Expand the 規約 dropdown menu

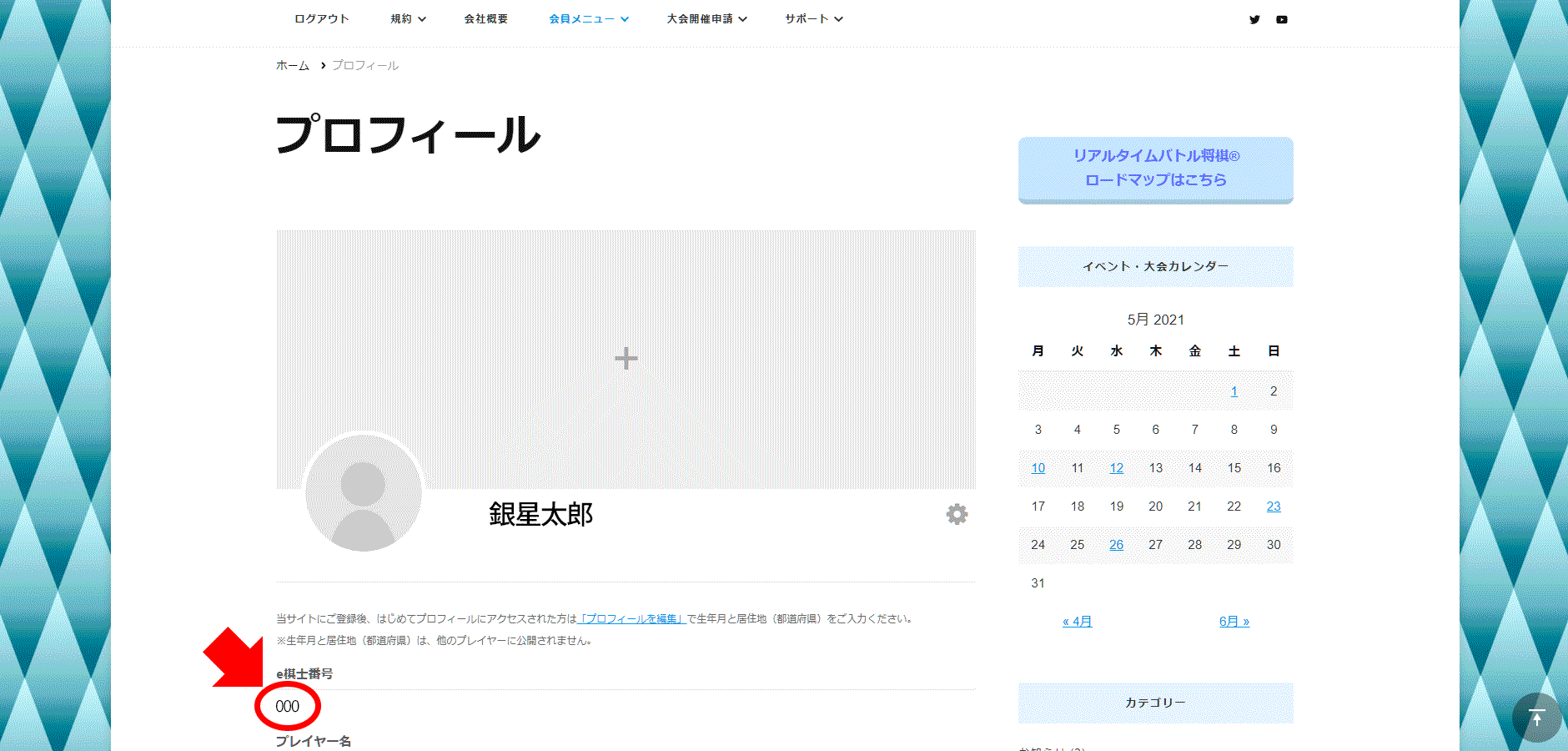click(x=407, y=18)
